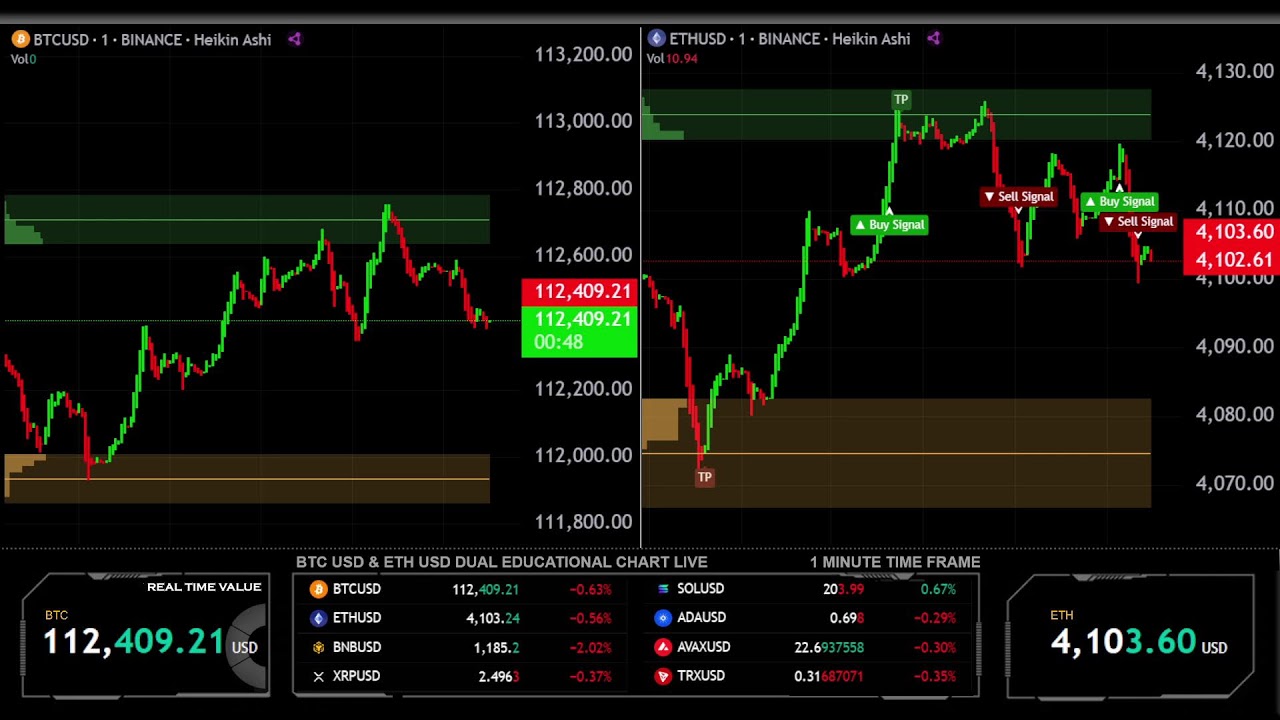Click the ETHUSD Vol 10.94 indicator label

[x=672, y=59]
